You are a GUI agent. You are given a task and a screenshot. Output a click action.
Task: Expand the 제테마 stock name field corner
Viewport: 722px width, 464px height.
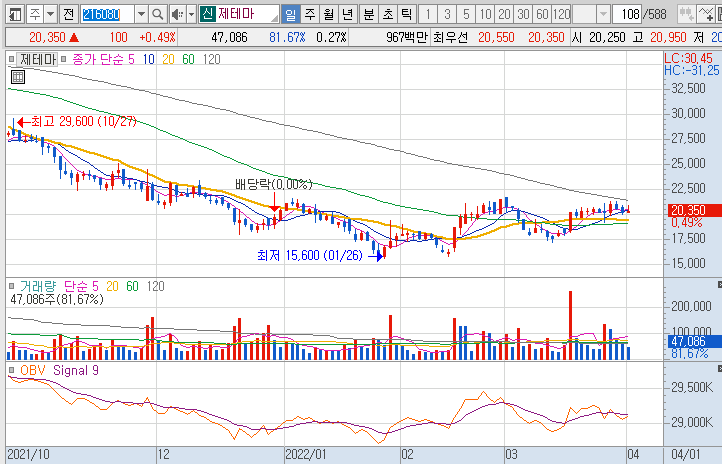[x=274, y=18]
